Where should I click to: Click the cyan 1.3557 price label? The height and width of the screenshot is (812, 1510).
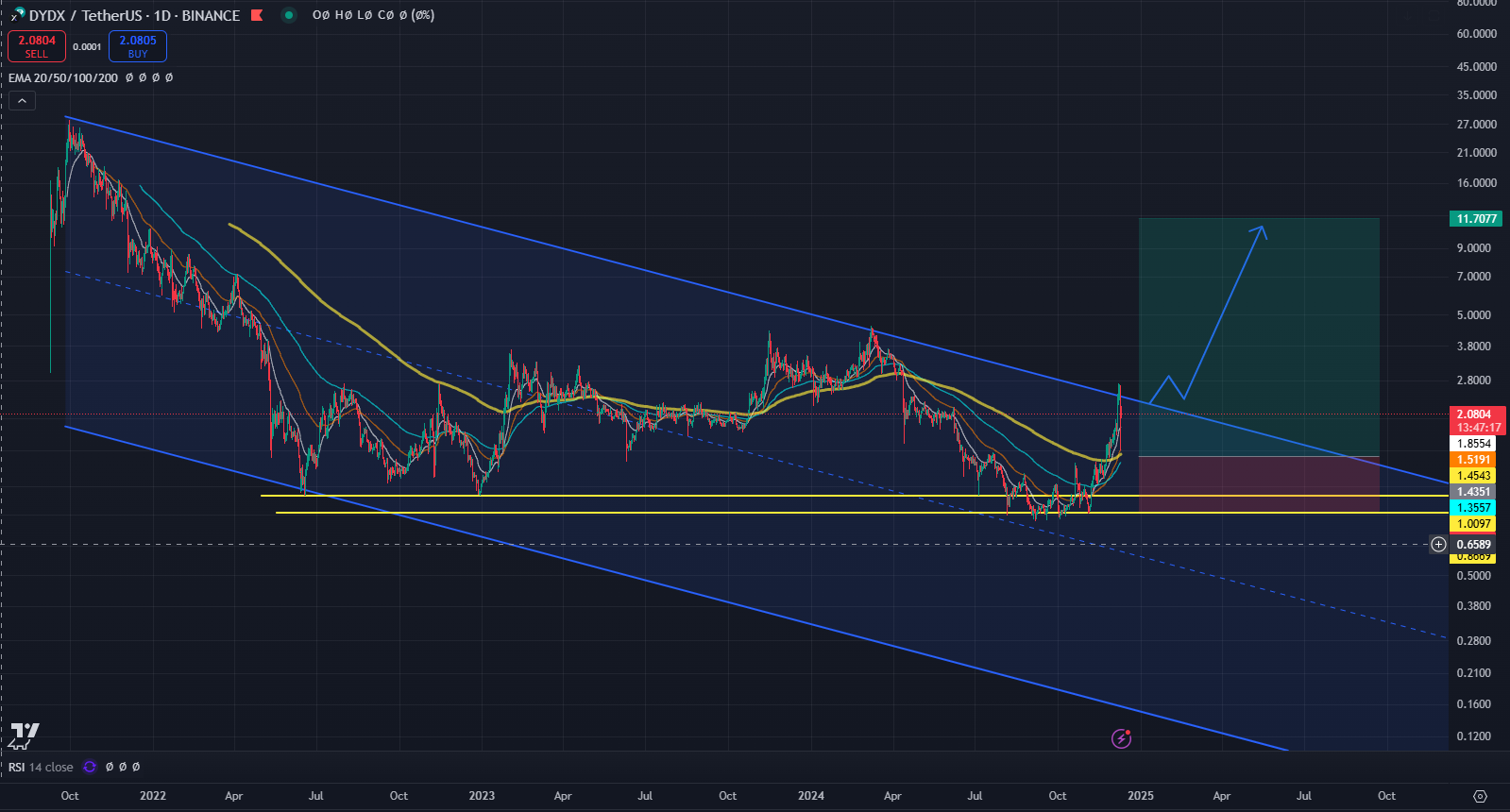[x=1473, y=508]
